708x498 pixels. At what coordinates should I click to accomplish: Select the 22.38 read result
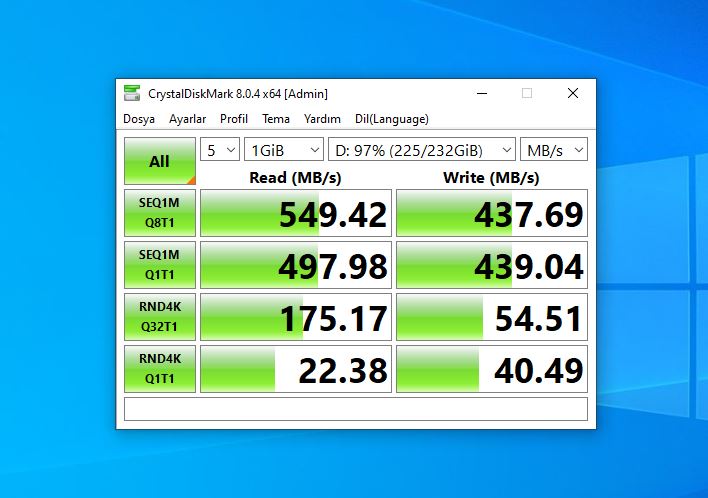pyautogui.click(x=296, y=369)
